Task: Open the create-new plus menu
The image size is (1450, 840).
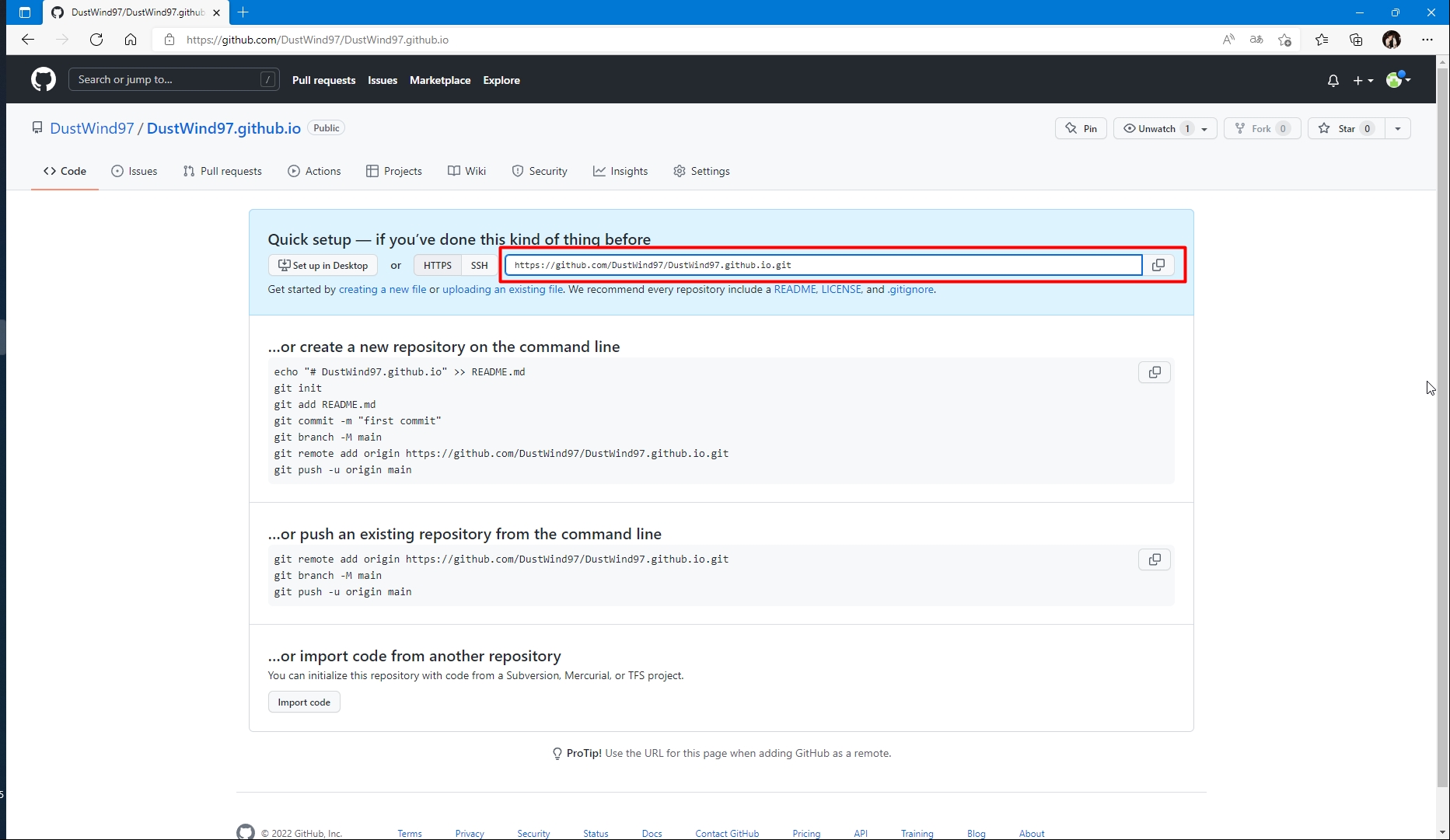Action: point(1363,80)
